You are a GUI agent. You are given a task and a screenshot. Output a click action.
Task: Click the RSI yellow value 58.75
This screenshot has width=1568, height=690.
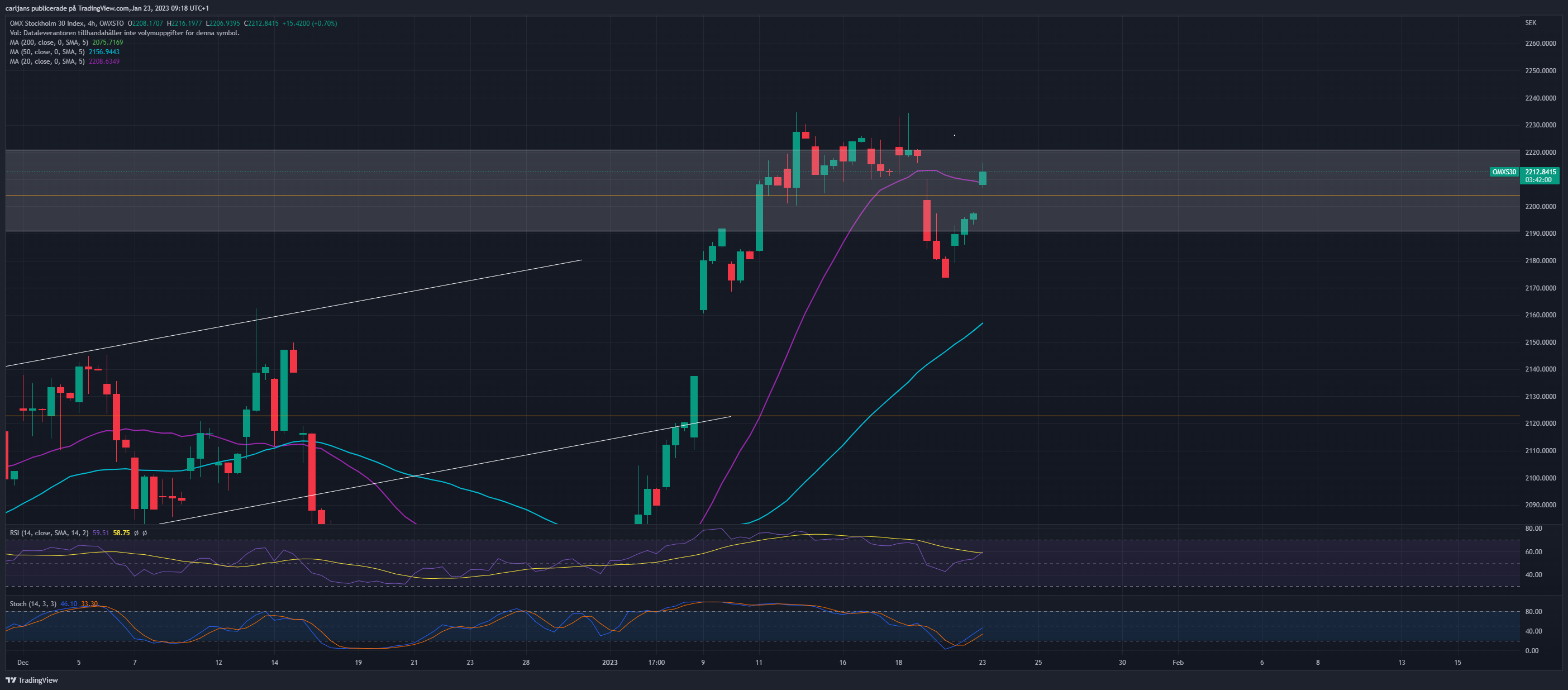(x=121, y=533)
